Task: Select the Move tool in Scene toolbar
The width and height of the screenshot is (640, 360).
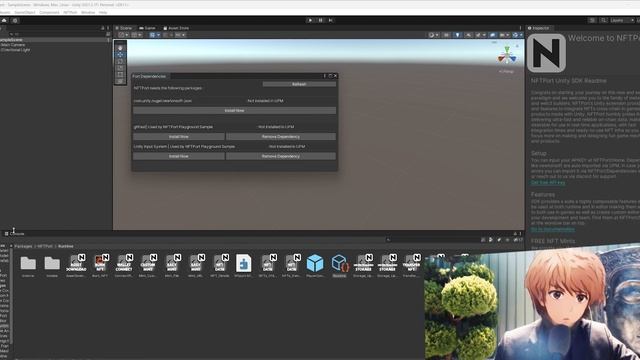Action: click(x=120, y=55)
